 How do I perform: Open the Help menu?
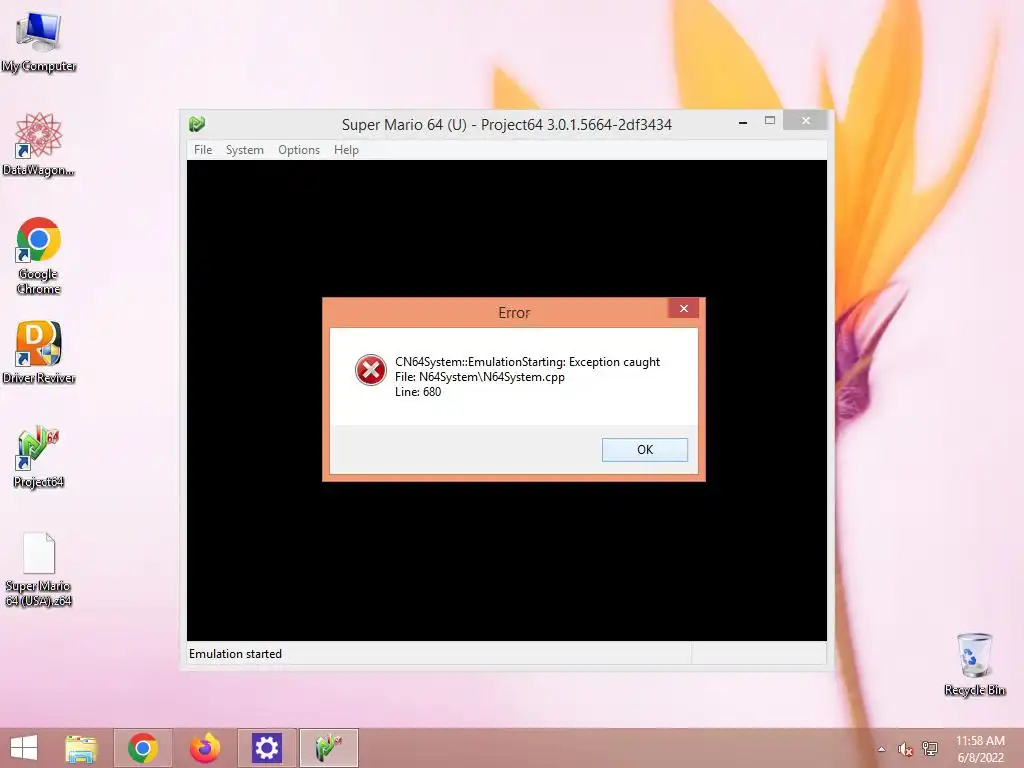click(x=346, y=150)
